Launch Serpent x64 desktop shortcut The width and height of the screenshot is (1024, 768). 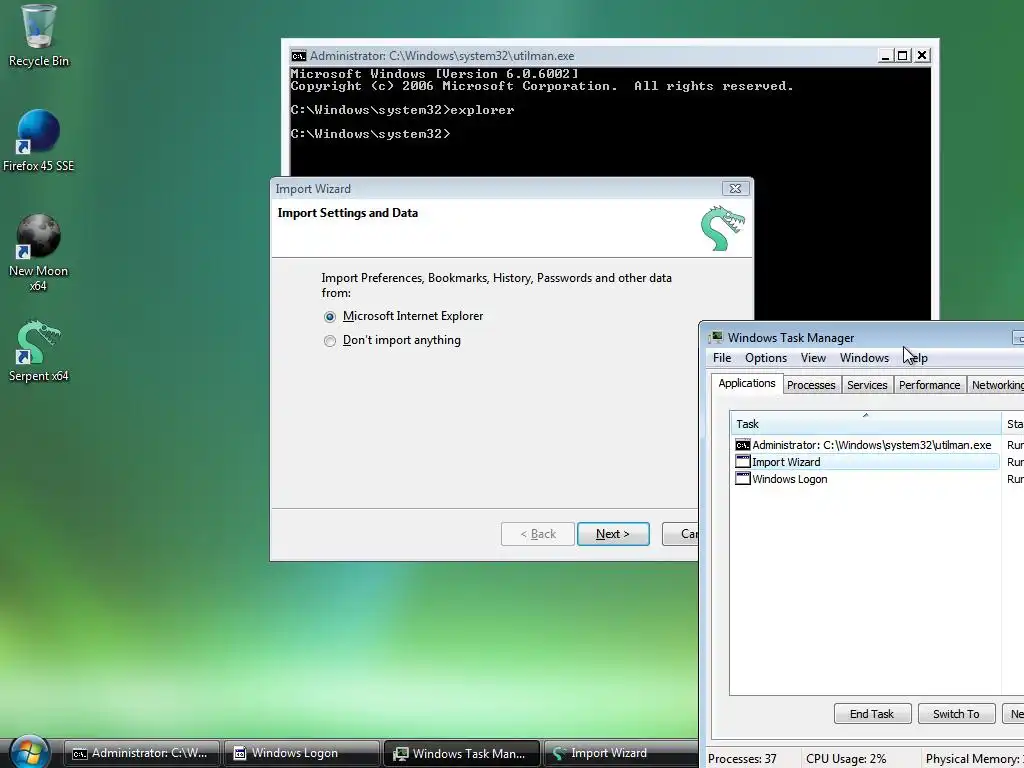coord(38,351)
